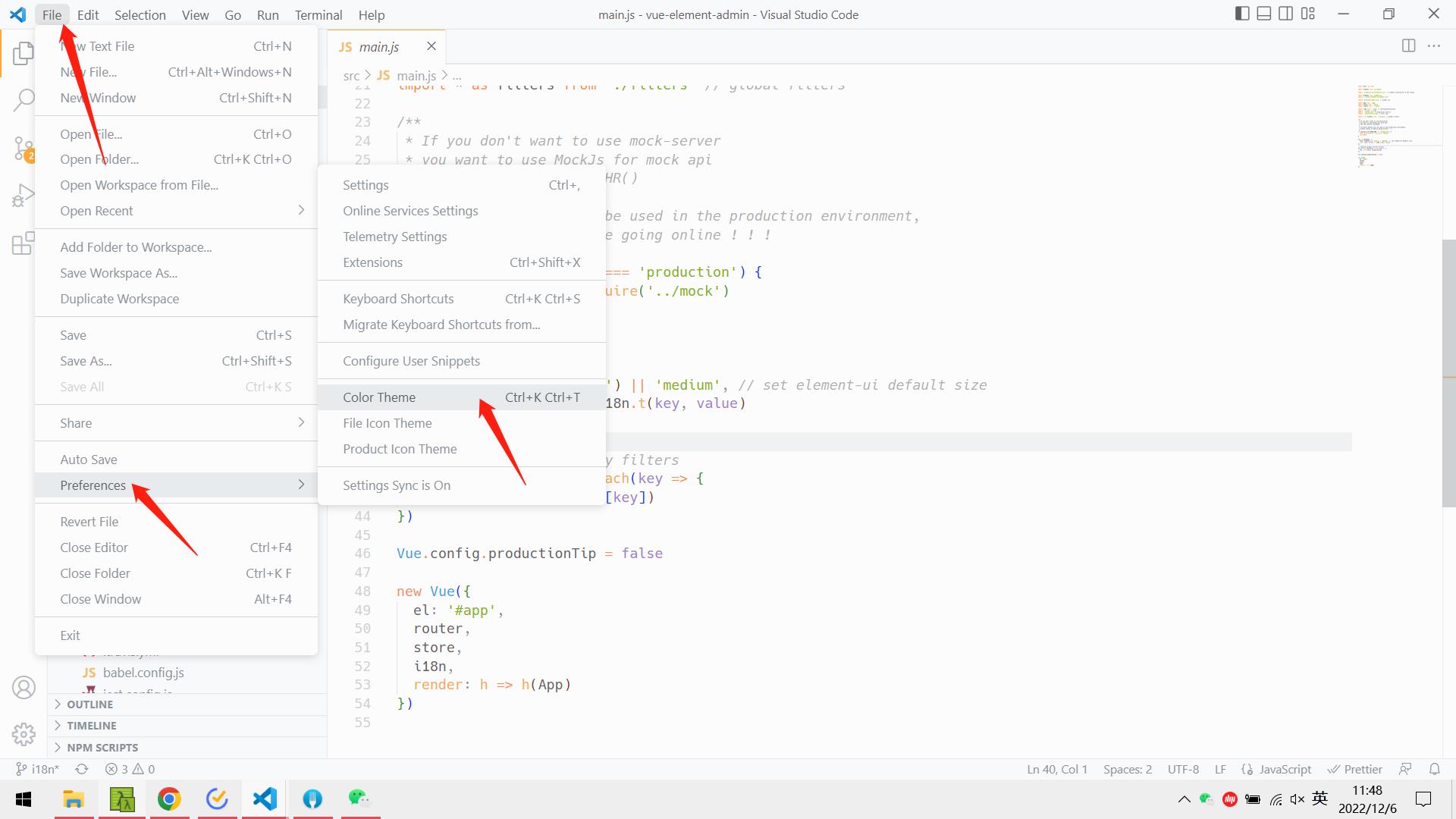
Task: Open the Extensions view icon
Action: pos(24,243)
